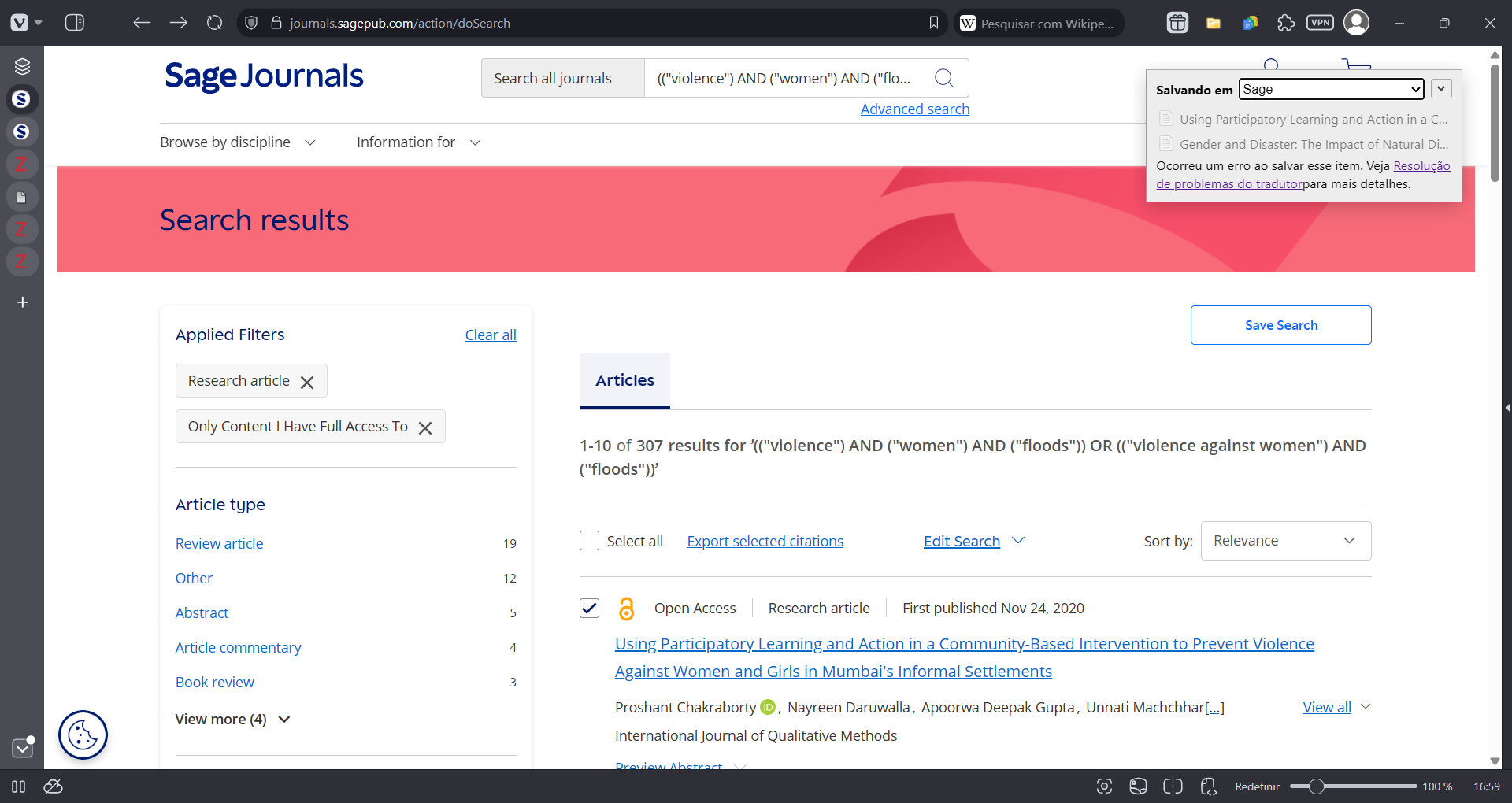Open the calendar/gift toolbar icon
Screen dimensions: 1512x803
pyautogui.click(x=1177, y=23)
